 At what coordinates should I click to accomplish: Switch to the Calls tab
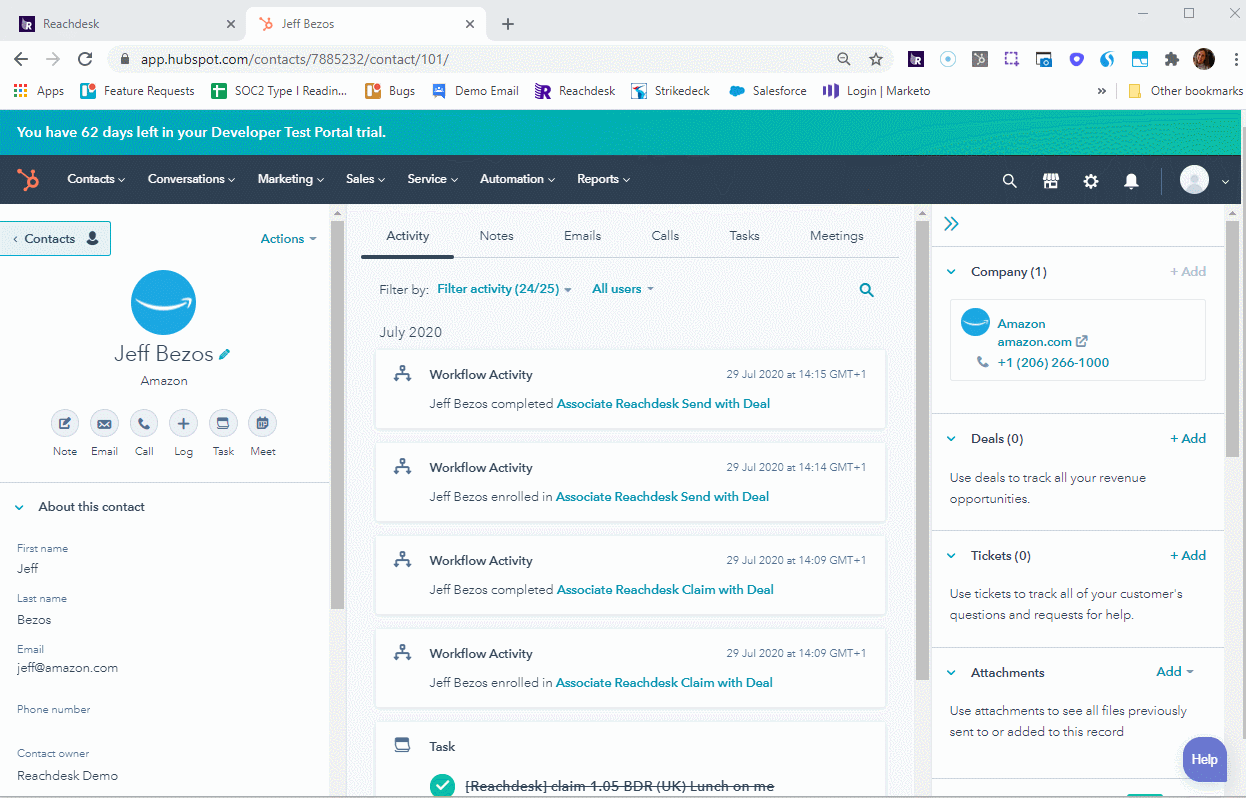click(x=665, y=236)
